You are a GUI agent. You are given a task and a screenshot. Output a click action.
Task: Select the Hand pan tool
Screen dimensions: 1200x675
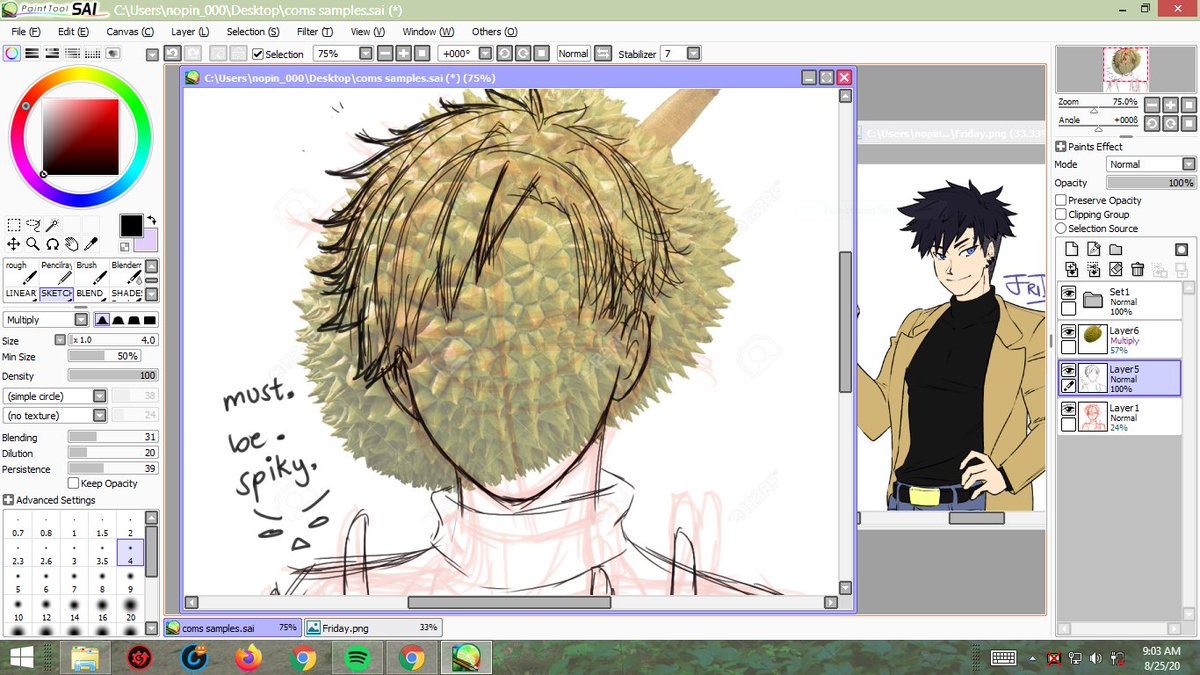coord(72,244)
